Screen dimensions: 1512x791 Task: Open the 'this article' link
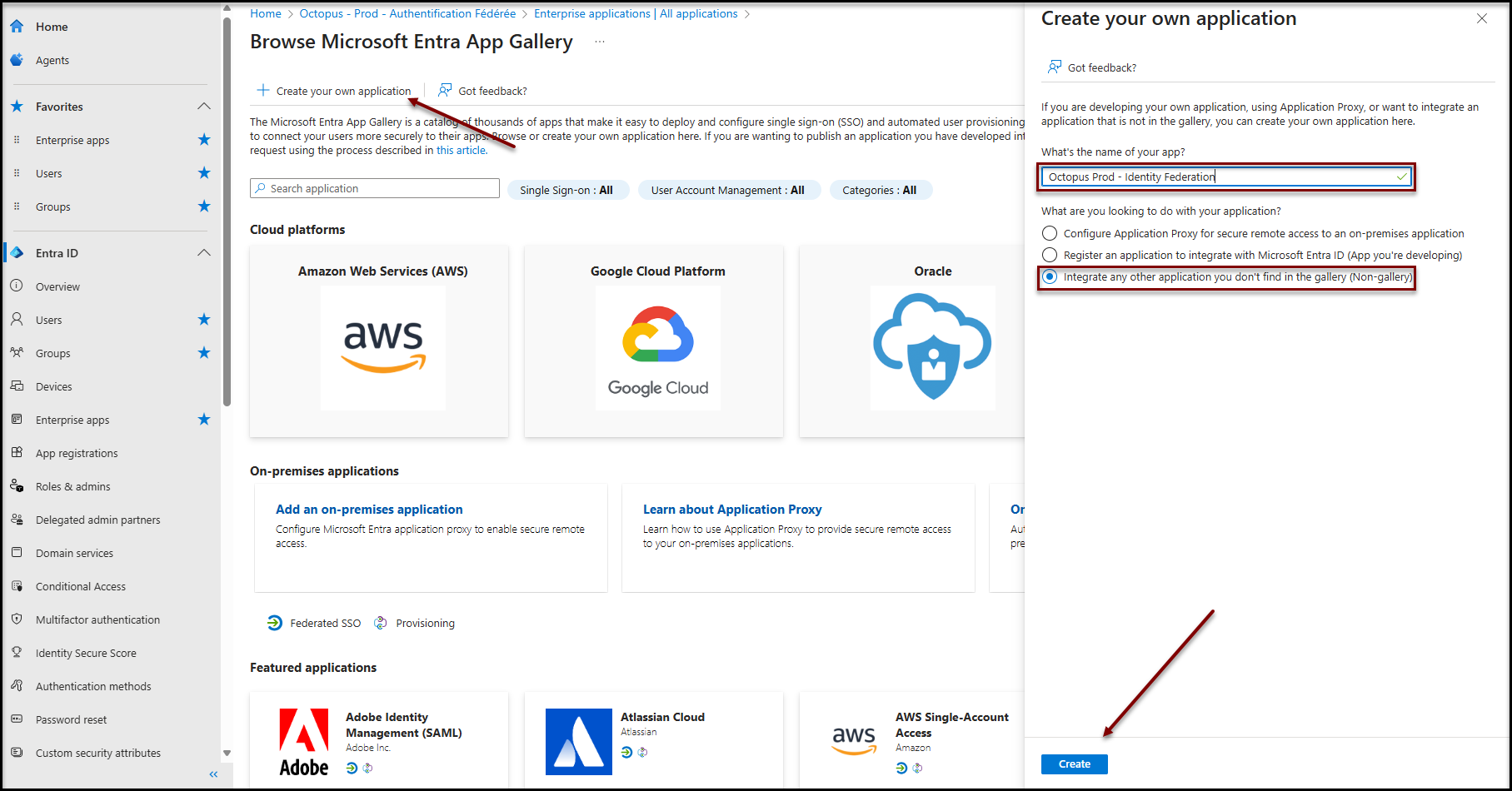coord(462,151)
